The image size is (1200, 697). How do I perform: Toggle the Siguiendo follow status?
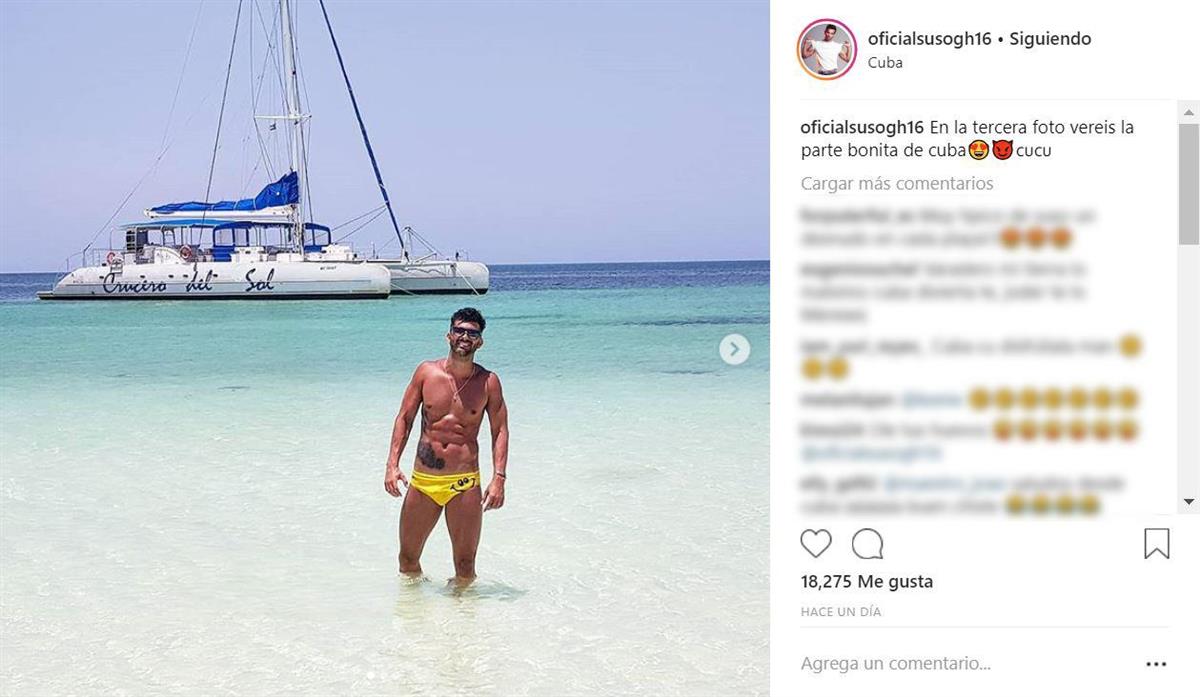(x=1050, y=39)
